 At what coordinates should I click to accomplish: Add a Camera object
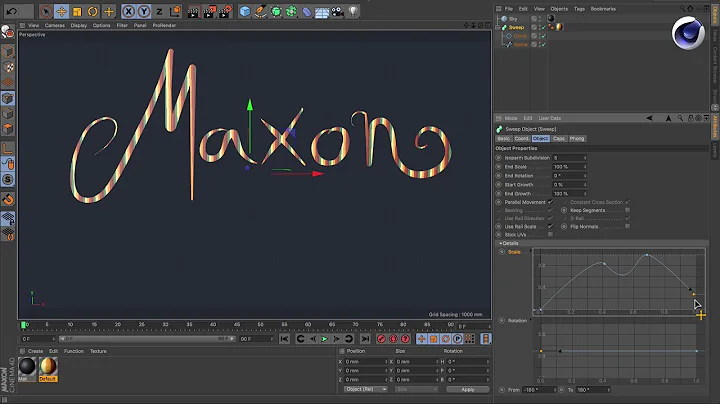338,11
